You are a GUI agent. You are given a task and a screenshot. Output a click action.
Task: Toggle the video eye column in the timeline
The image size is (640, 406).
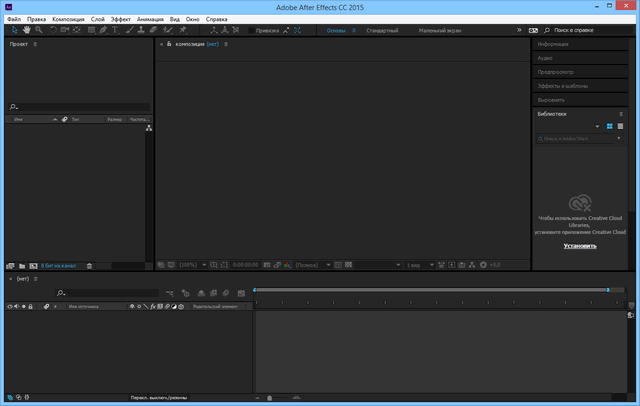pos(10,306)
